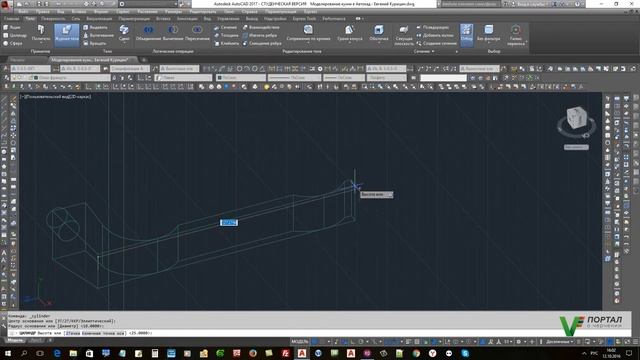
Task: Select the Ящик (Box) primitive tool
Action: [x=12, y=28]
